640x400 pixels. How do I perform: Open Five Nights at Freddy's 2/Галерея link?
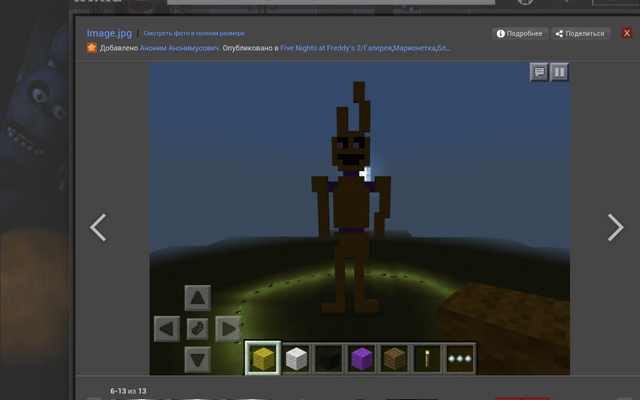336,48
